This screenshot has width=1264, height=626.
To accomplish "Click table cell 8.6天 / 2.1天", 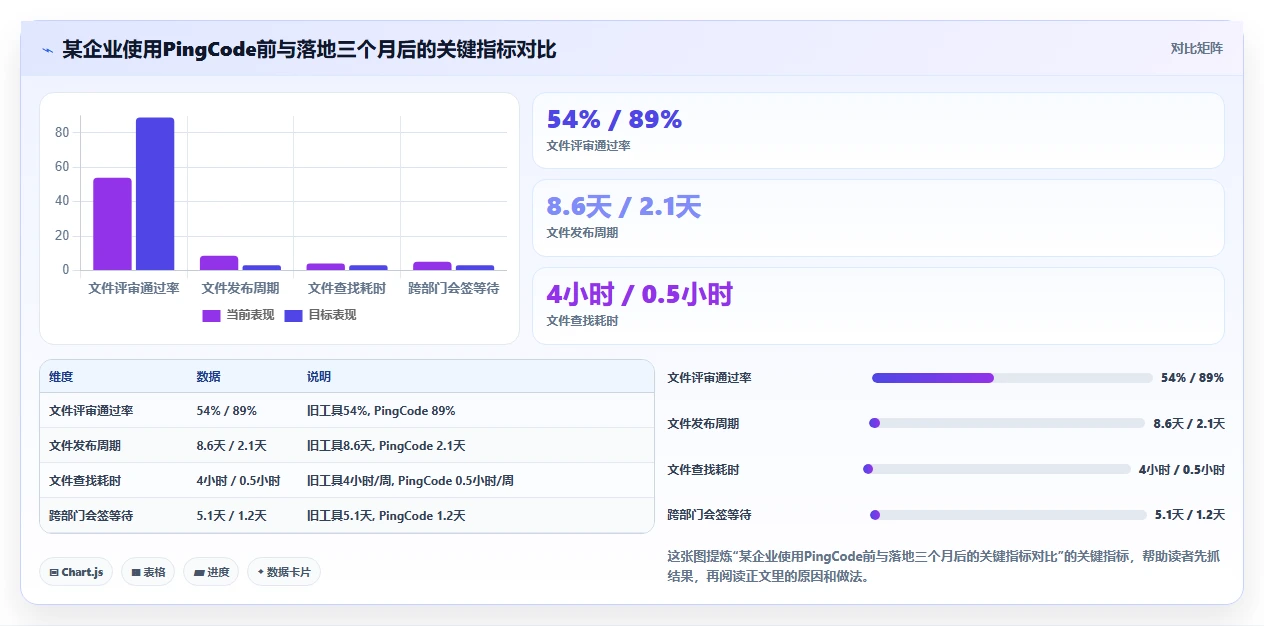I will pyautogui.click(x=231, y=446).
